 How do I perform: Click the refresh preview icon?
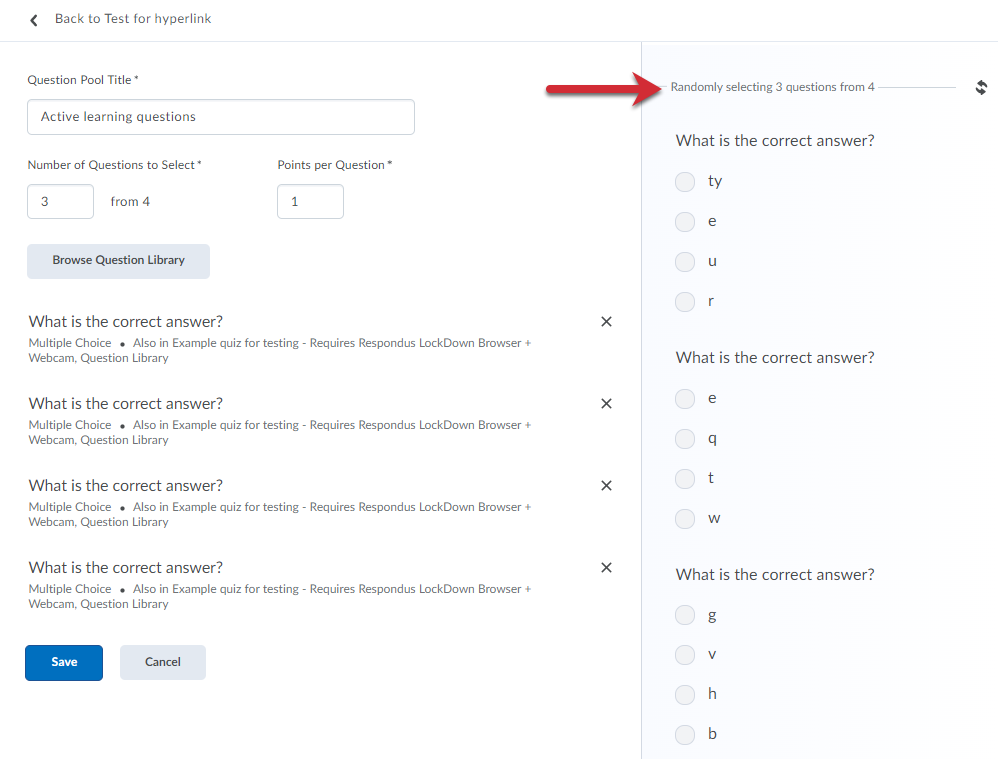[x=981, y=87]
